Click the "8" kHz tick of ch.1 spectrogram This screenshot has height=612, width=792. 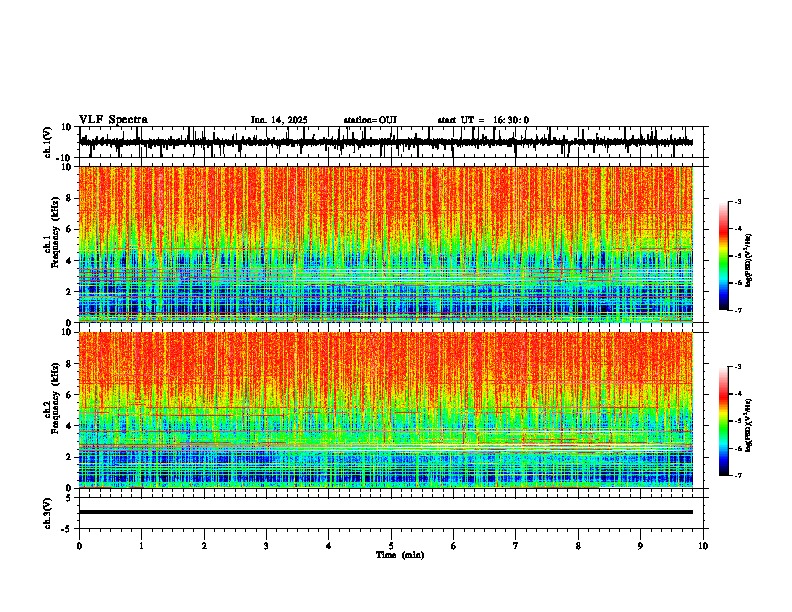tap(70, 198)
